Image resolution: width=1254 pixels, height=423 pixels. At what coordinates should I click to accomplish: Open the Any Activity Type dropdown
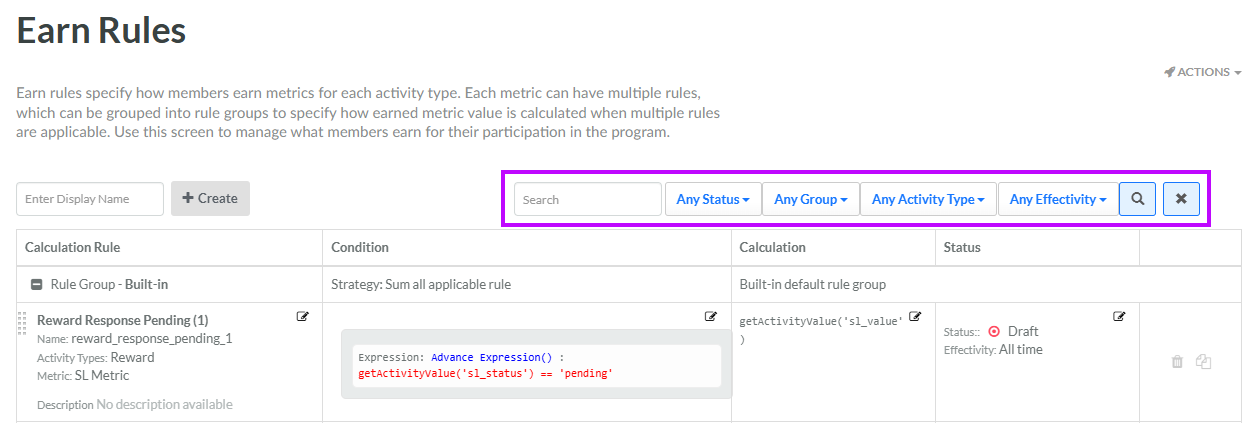(x=928, y=199)
